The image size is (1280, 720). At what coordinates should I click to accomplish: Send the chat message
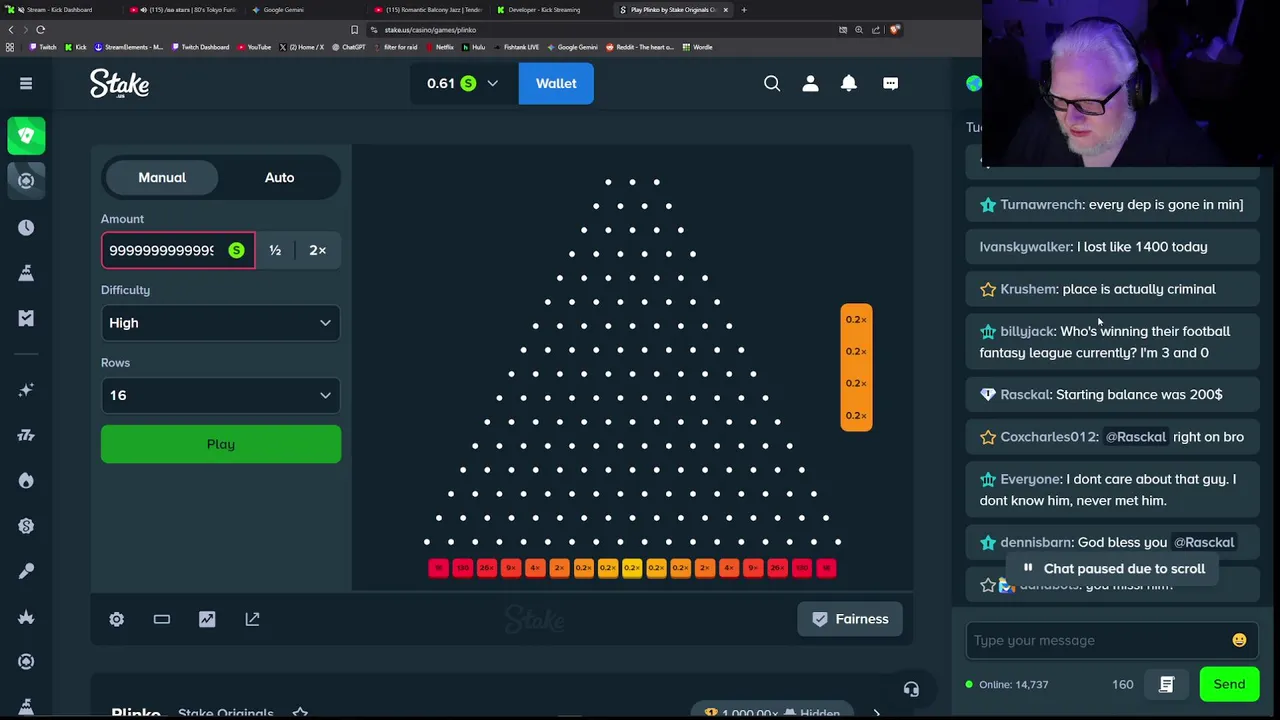click(x=1229, y=684)
